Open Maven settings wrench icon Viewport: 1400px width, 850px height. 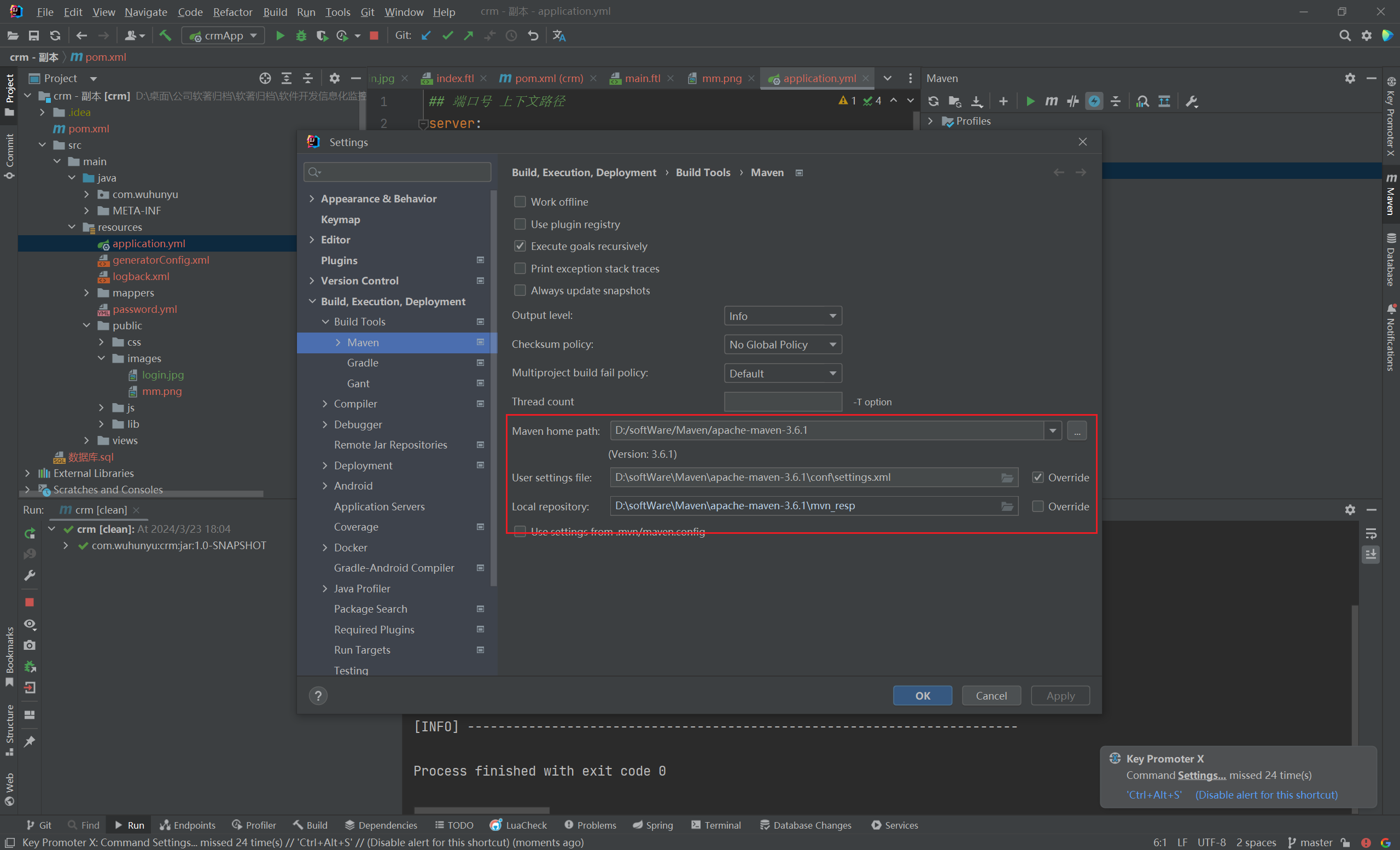pyautogui.click(x=1192, y=101)
